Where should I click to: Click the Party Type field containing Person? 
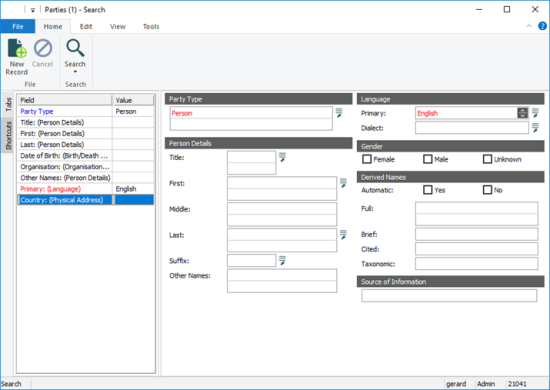(x=251, y=119)
